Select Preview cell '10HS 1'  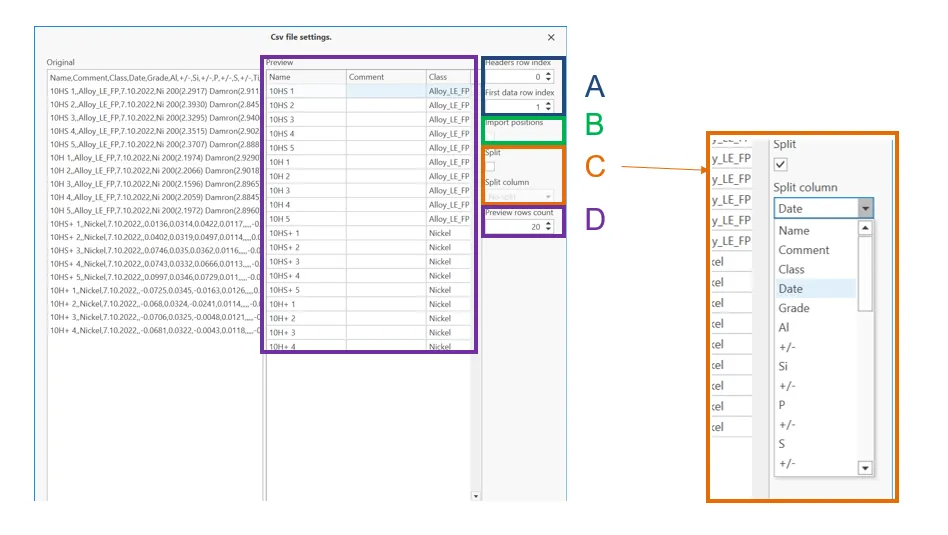(x=306, y=91)
